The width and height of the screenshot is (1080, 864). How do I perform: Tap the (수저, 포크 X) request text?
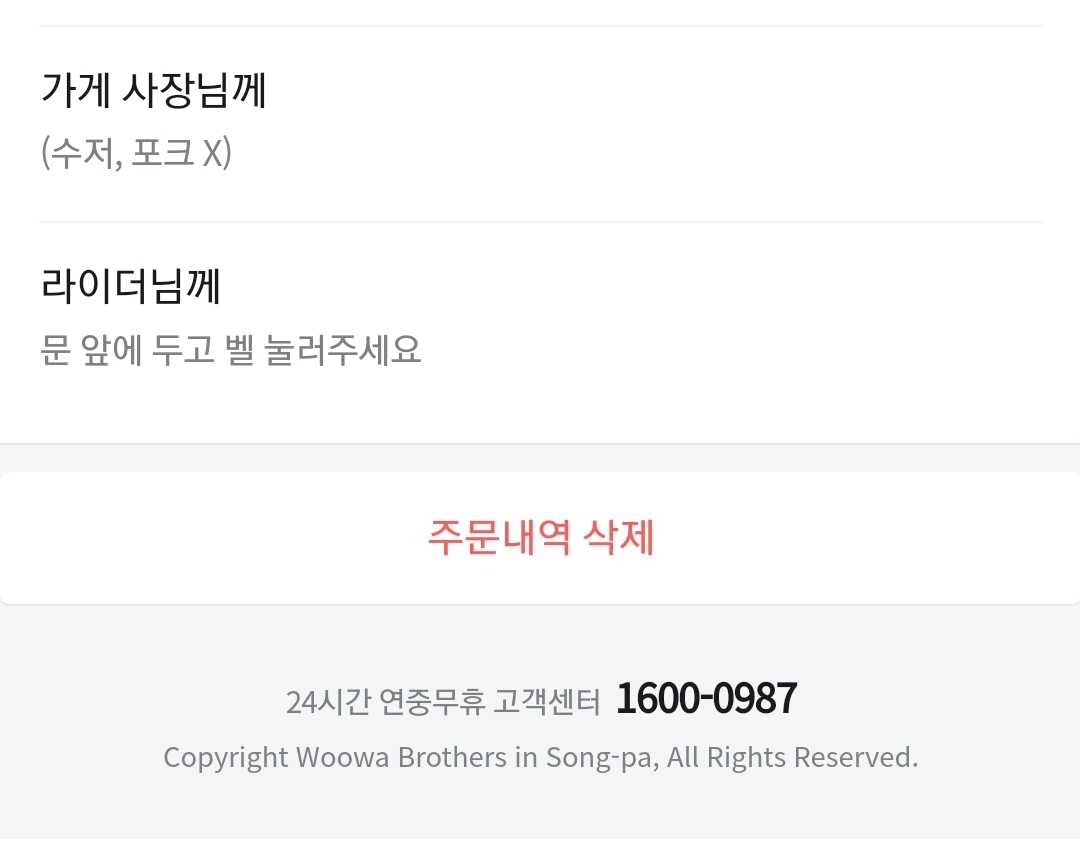tap(136, 153)
